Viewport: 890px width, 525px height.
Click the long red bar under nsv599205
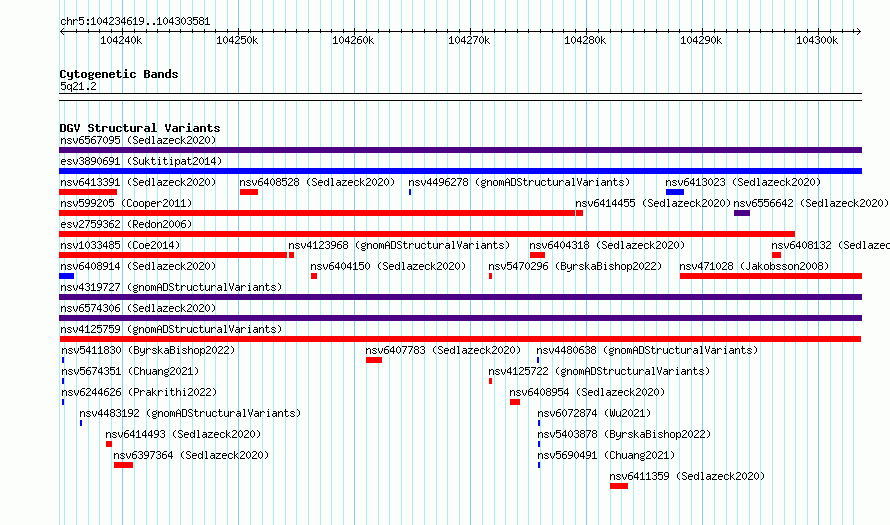(317, 213)
